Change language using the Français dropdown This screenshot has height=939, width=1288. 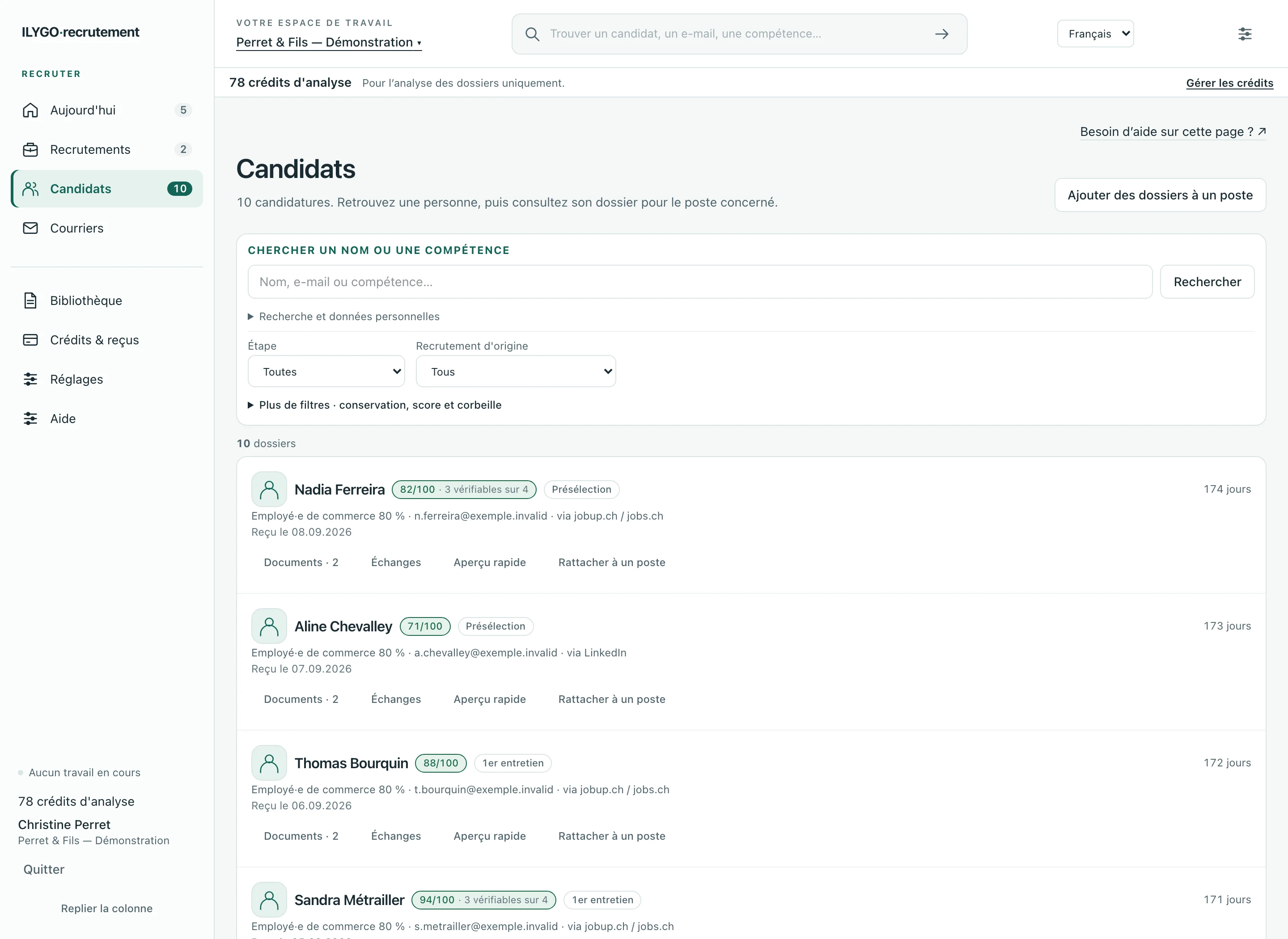[x=1095, y=34]
